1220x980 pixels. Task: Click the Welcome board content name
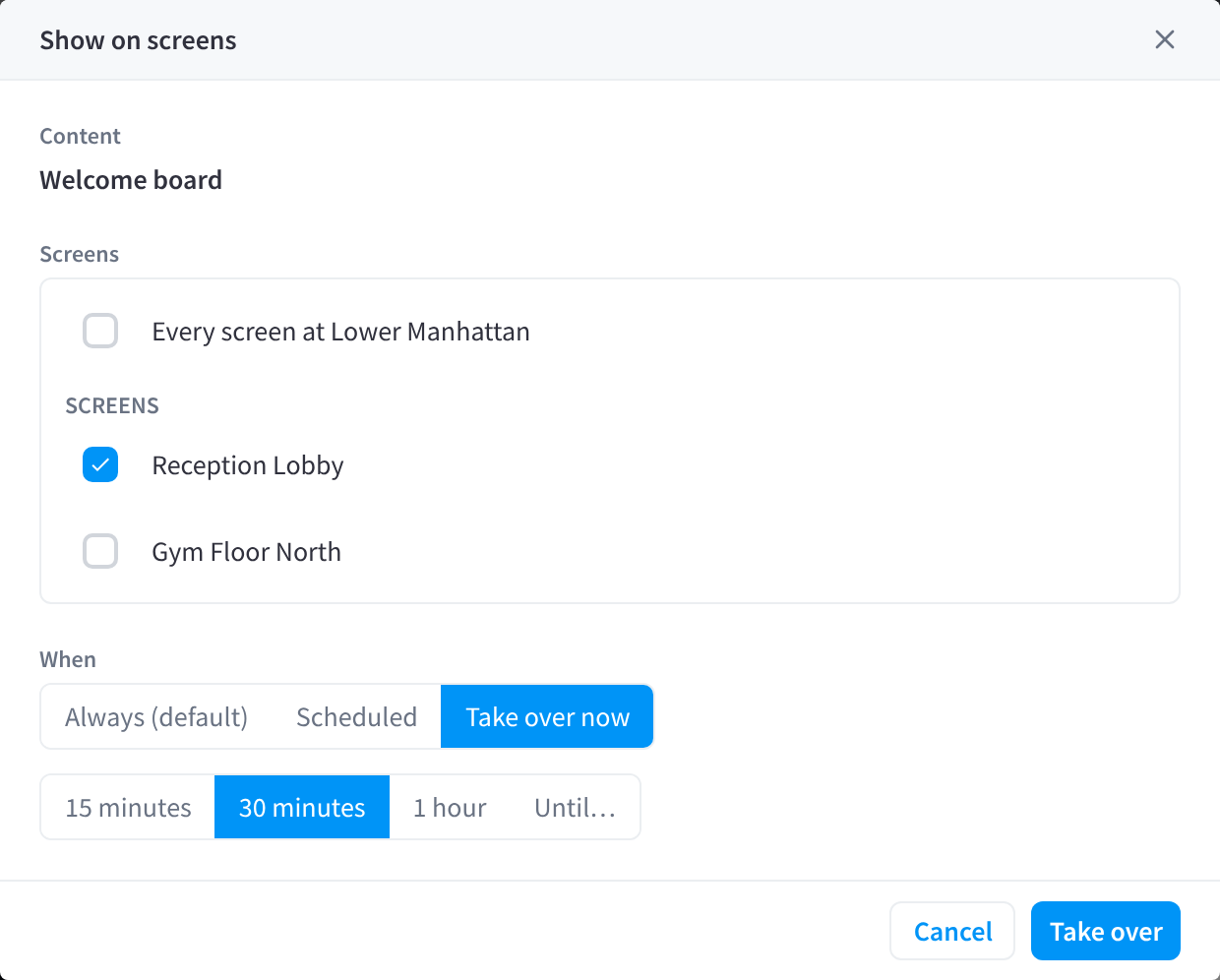pos(131,180)
